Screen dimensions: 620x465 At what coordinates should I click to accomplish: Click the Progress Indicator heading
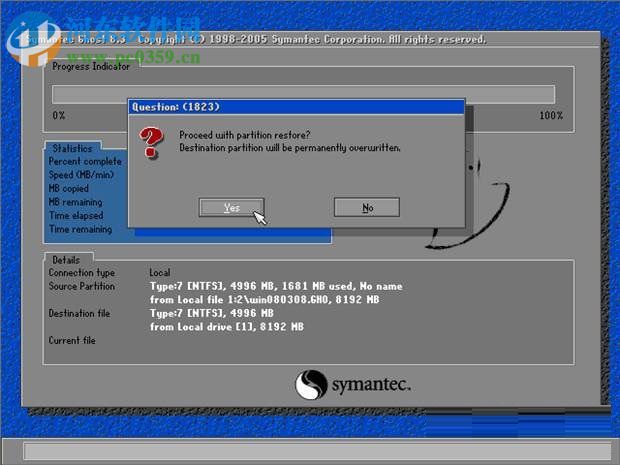[90, 67]
